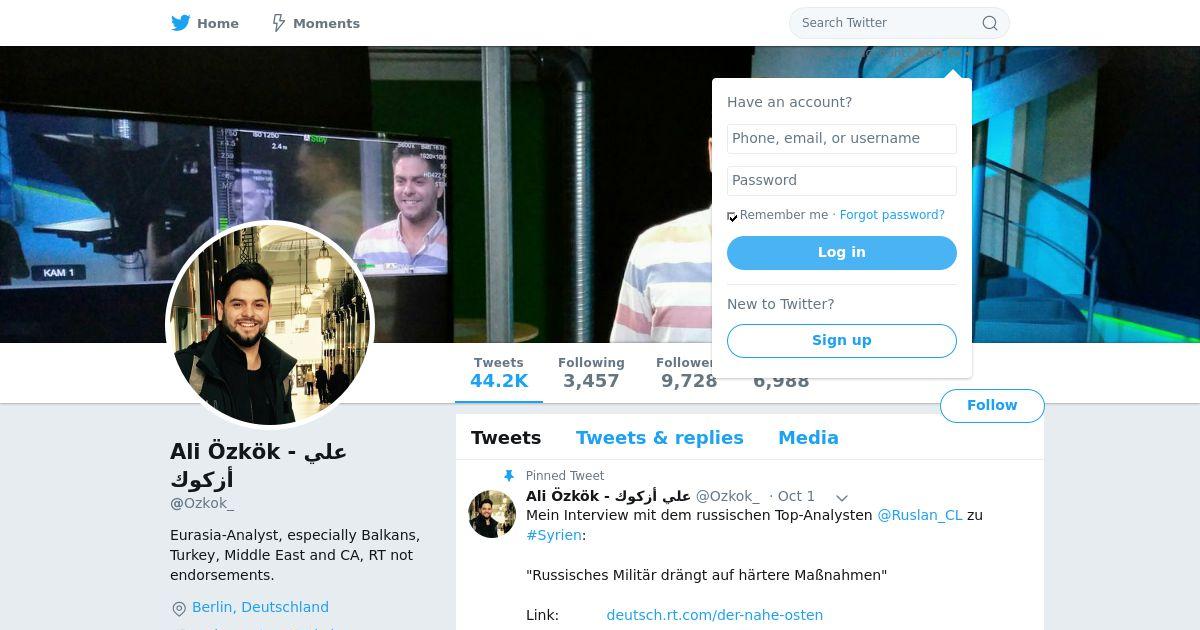Screen dimensions: 1200x630
Task: Switch to the Tweets & replies tab
Action: pos(660,438)
